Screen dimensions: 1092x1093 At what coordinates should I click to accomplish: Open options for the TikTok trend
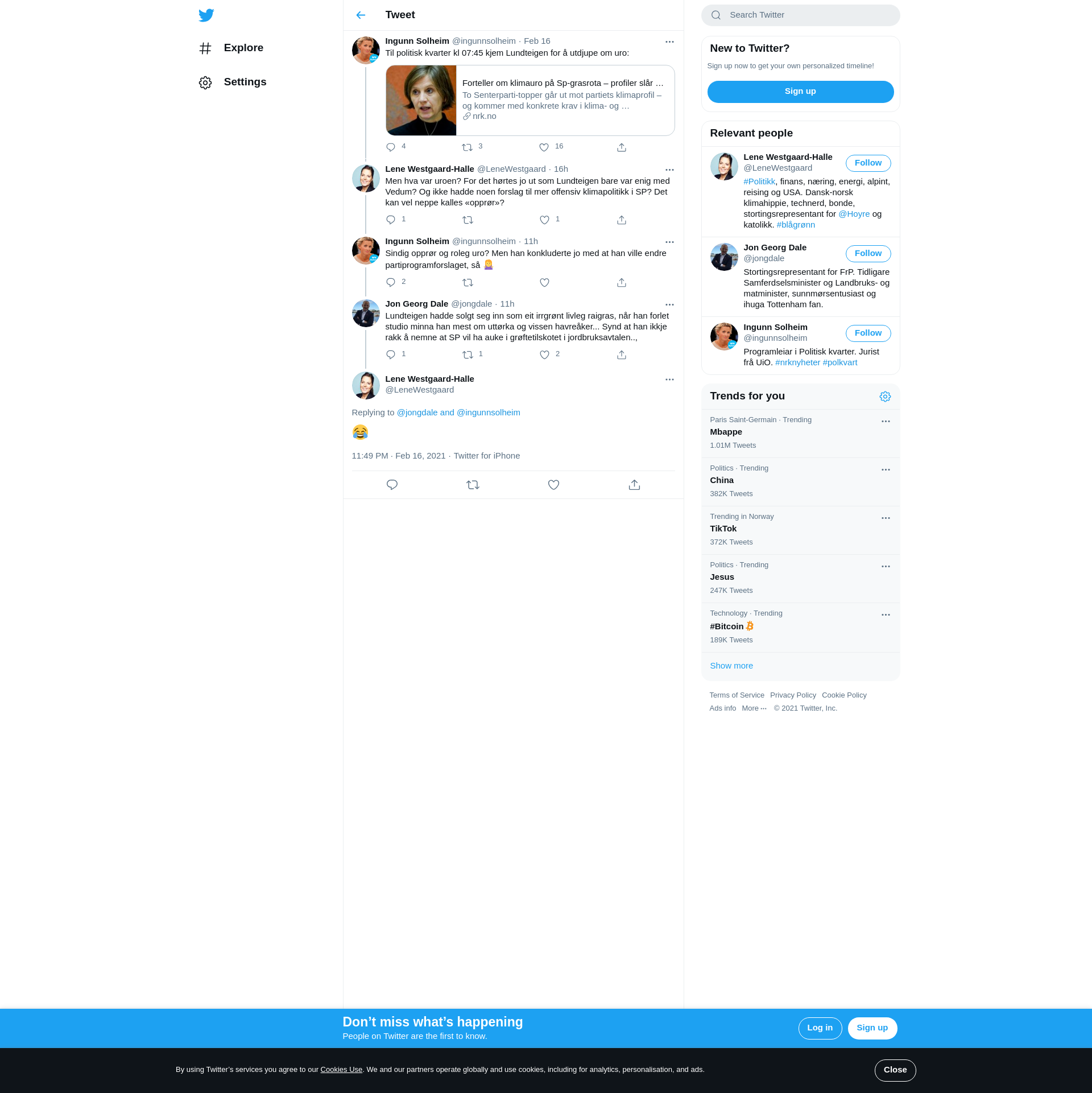tap(886, 518)
